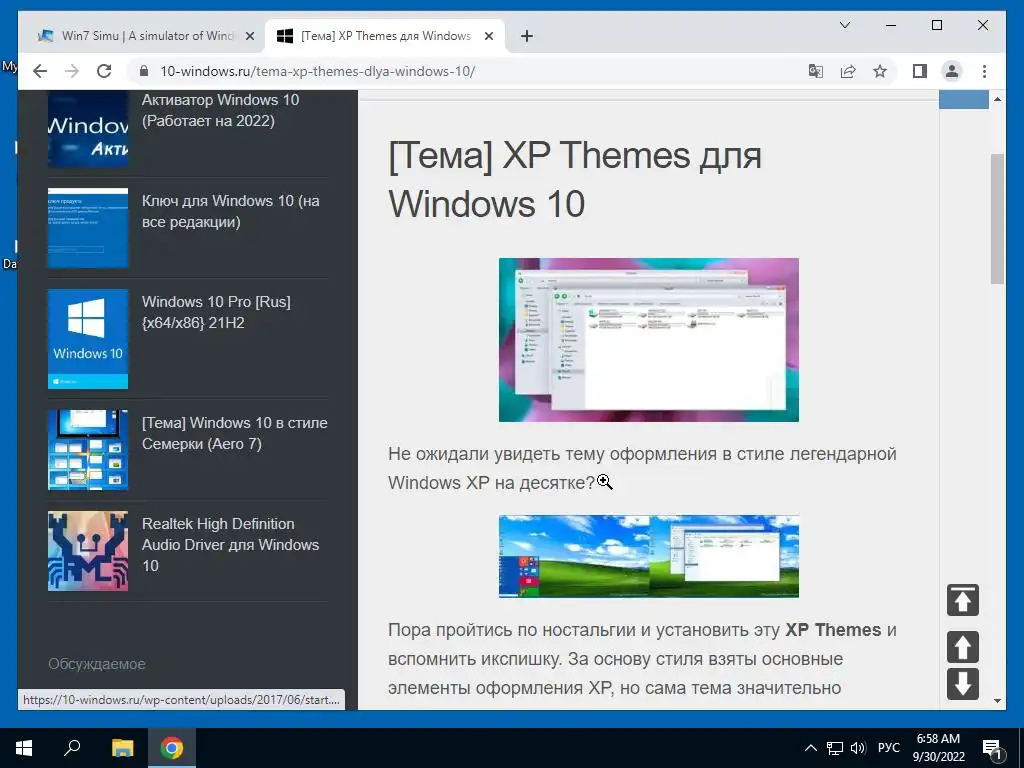Viewport: 1024px width, 768px height.
Task: Open Активатор Windows 10 link
Action: tap(221, 110)
